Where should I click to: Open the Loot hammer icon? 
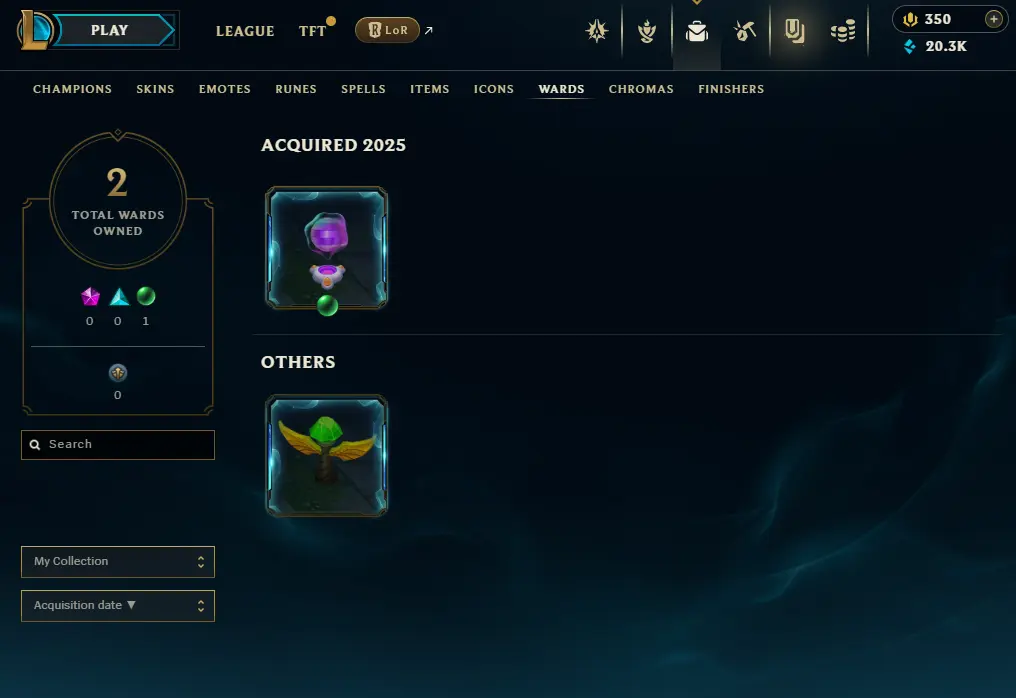point(745,30)
